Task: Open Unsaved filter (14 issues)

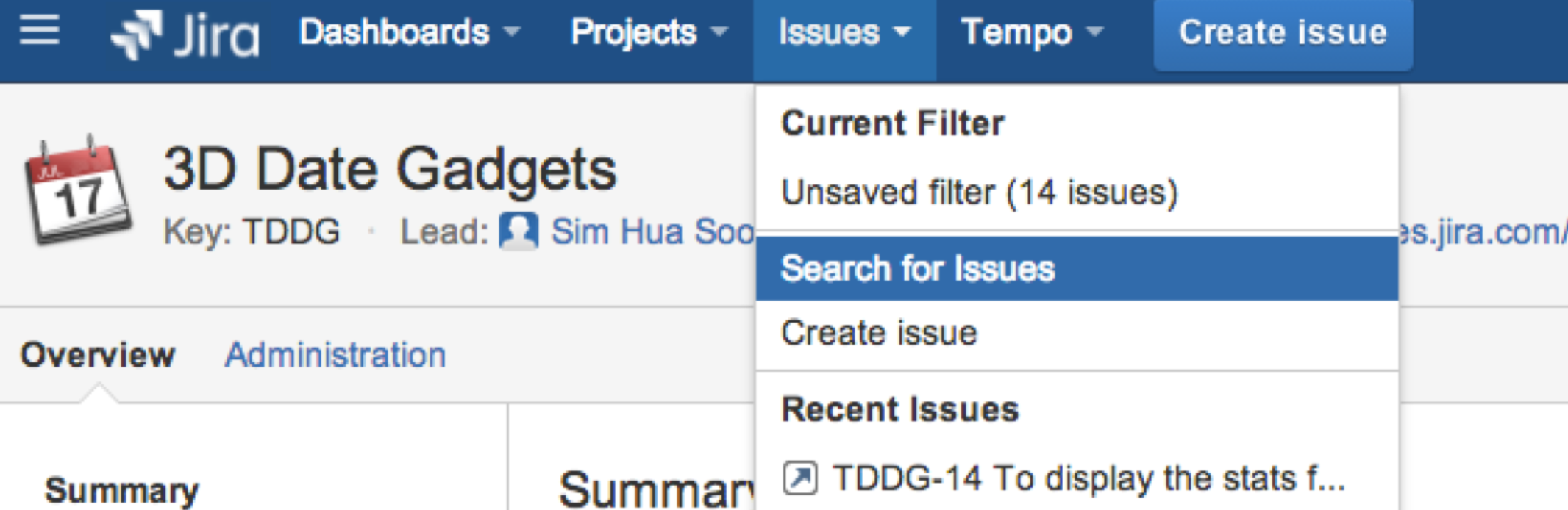Action: (x=979, y=193)
